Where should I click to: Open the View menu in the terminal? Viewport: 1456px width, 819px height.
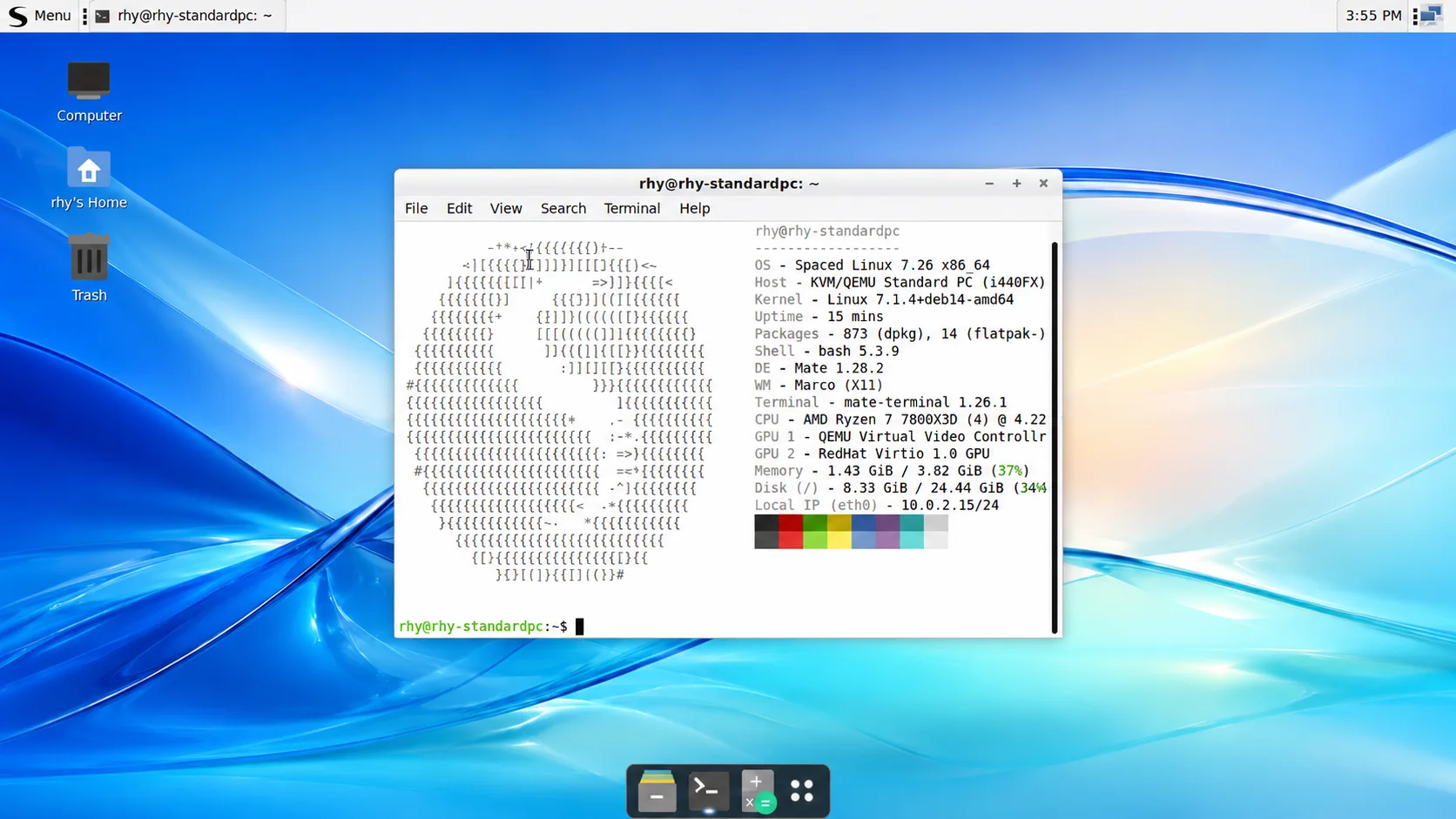(x=506, y=208)
